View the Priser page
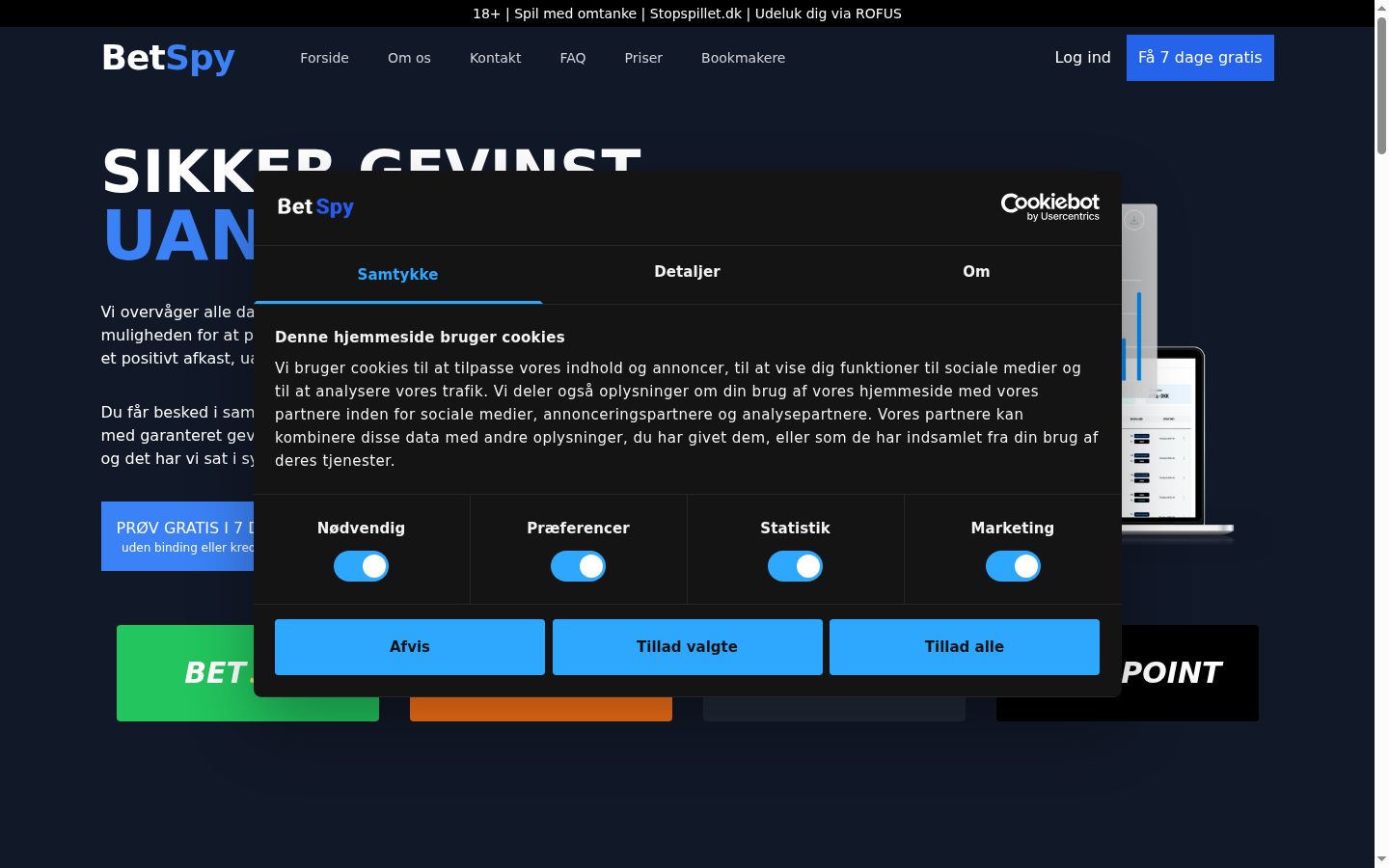The image size is (1389, 868). tap(643, 58)
